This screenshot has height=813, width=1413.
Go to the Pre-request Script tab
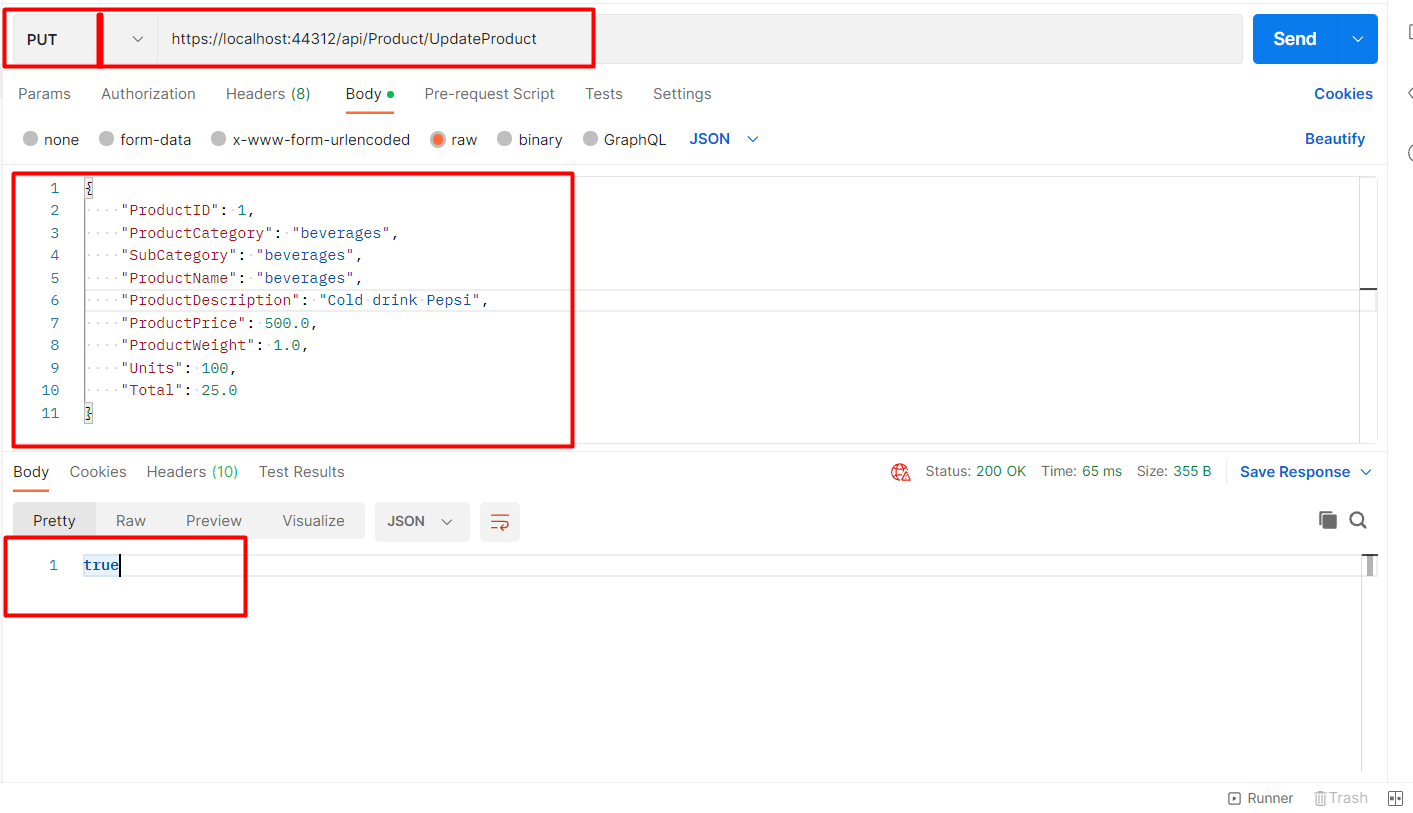(x=489, y=94)
